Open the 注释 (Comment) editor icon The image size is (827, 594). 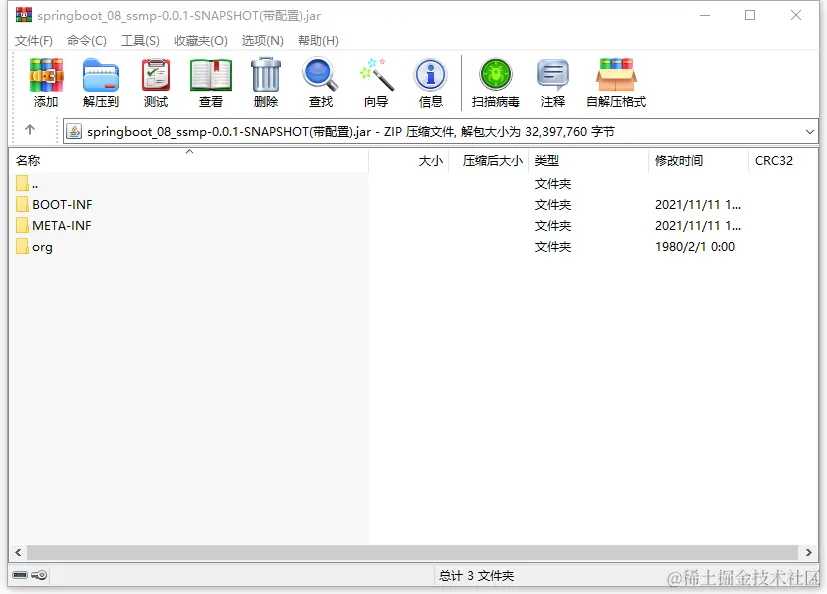[x=552, y=82]
